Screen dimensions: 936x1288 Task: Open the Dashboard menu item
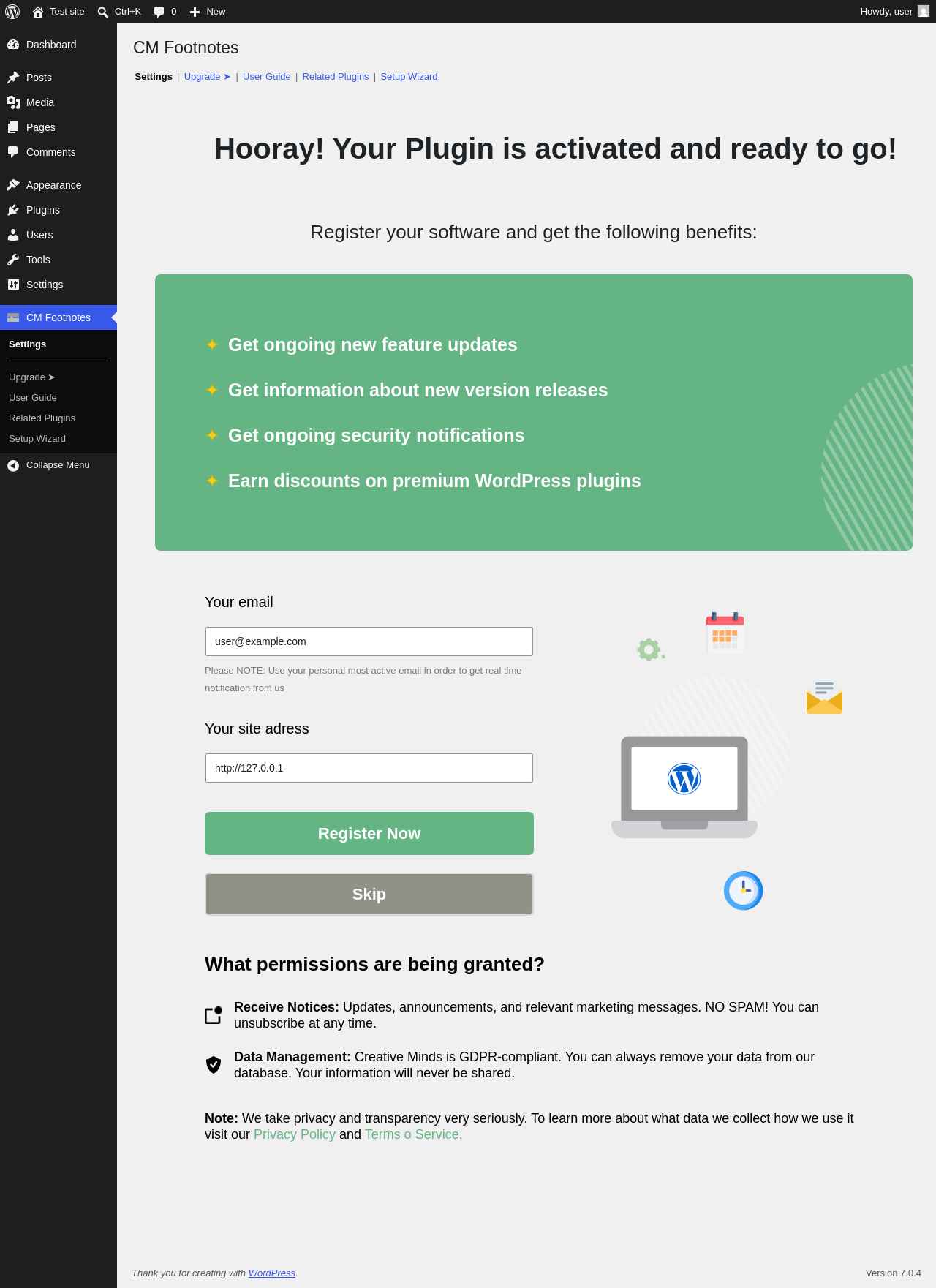(58, 45)
